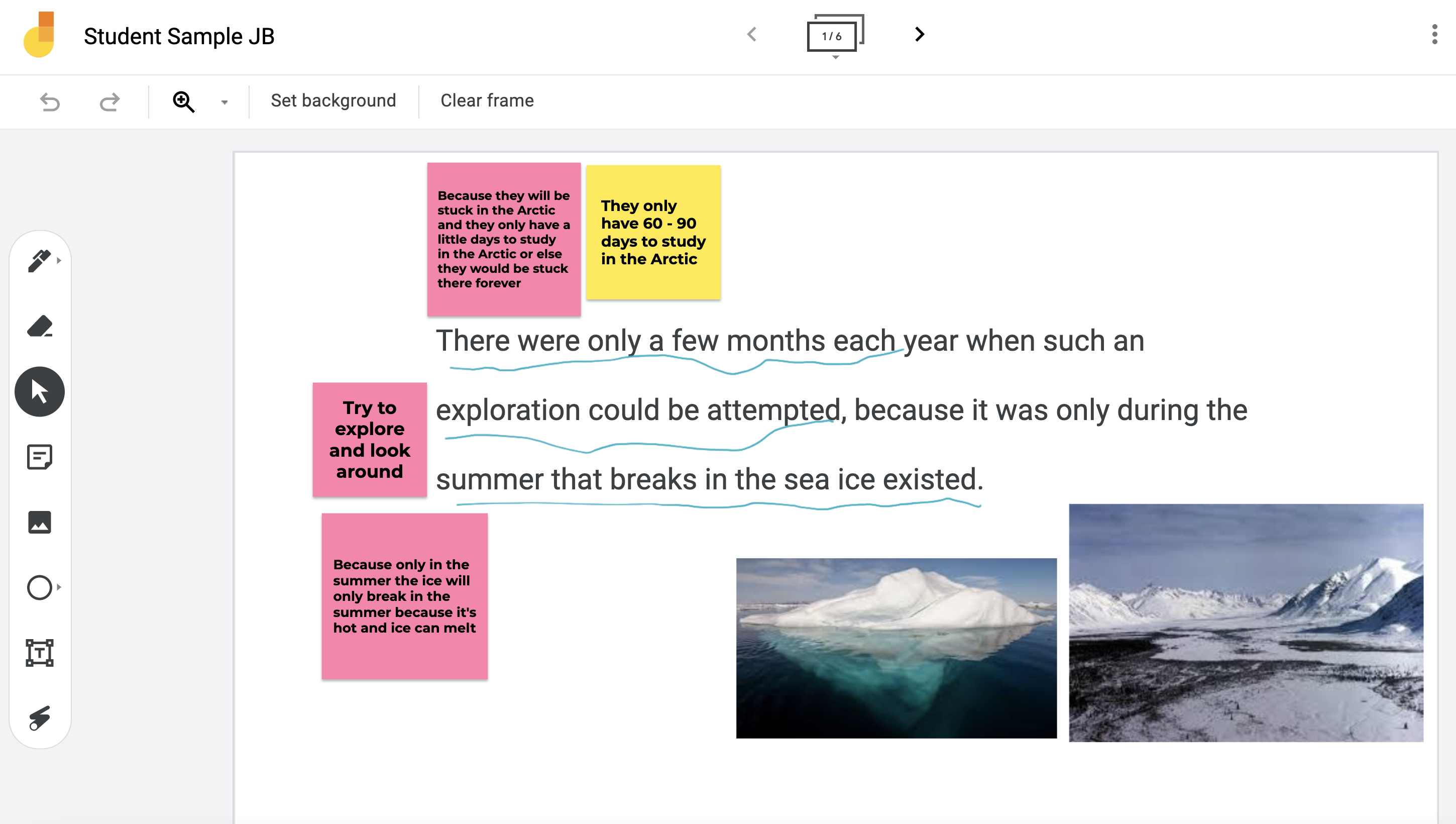Click the Jamboard logo icon

pos(39,35)
